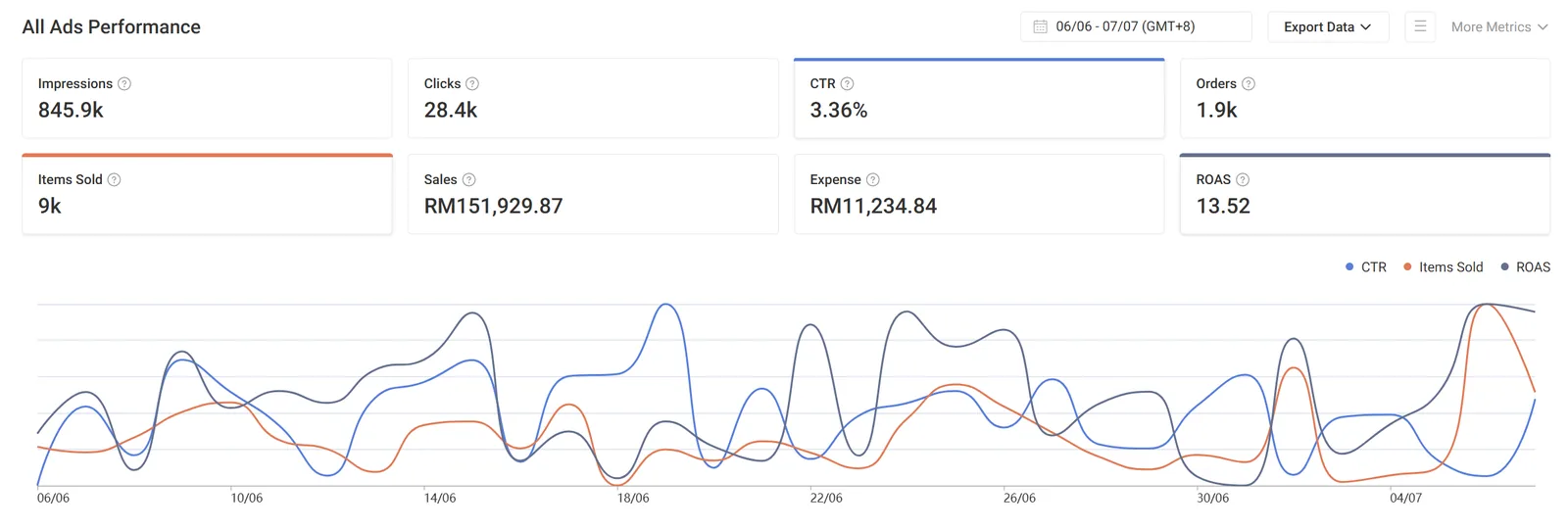Click the 26/06 axis label
The image size is (1568, 528).
click(1019, 499)
